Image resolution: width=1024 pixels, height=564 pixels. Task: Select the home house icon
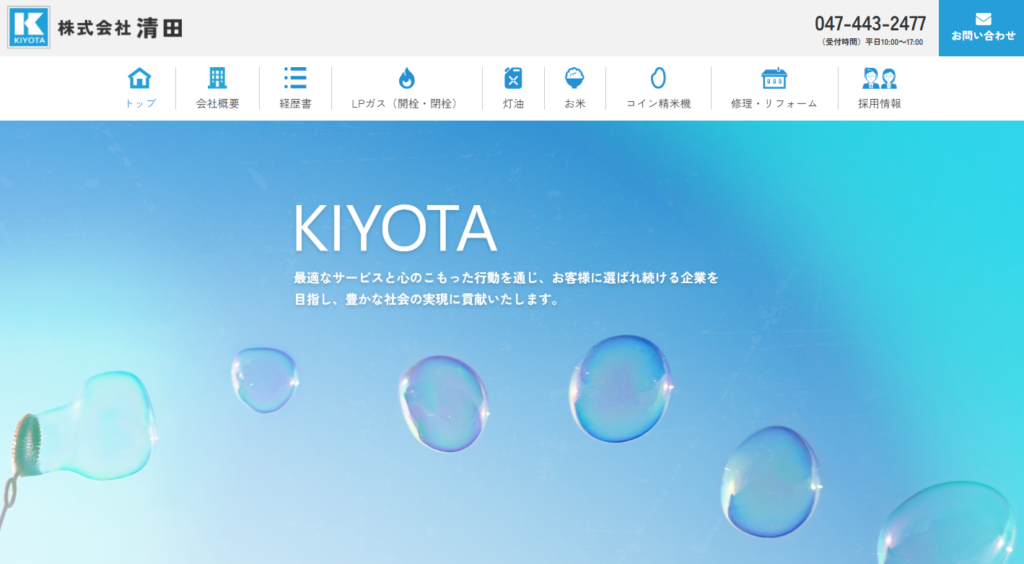[140, 78]
